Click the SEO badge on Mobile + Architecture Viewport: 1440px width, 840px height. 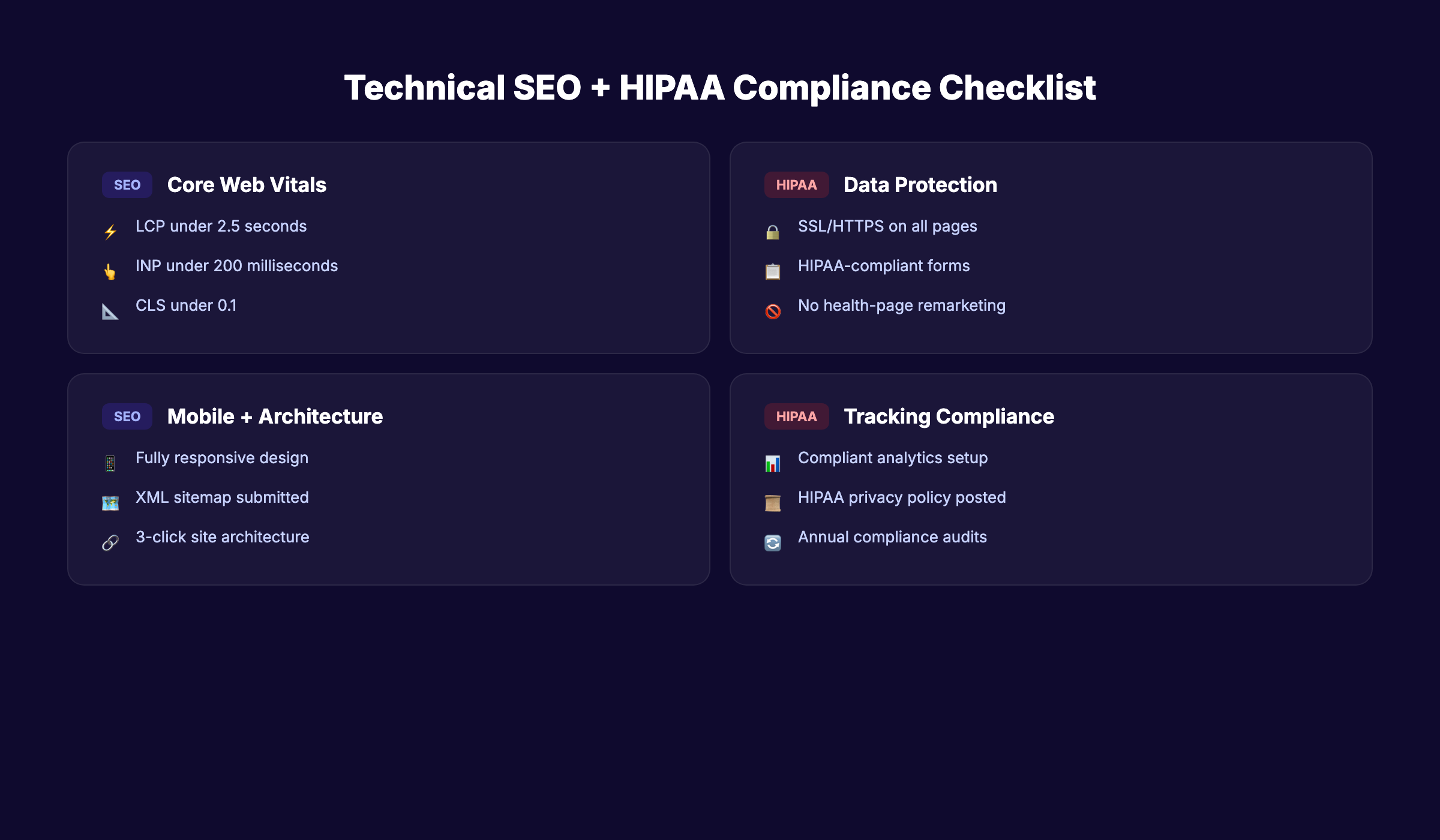pos(127,416)
